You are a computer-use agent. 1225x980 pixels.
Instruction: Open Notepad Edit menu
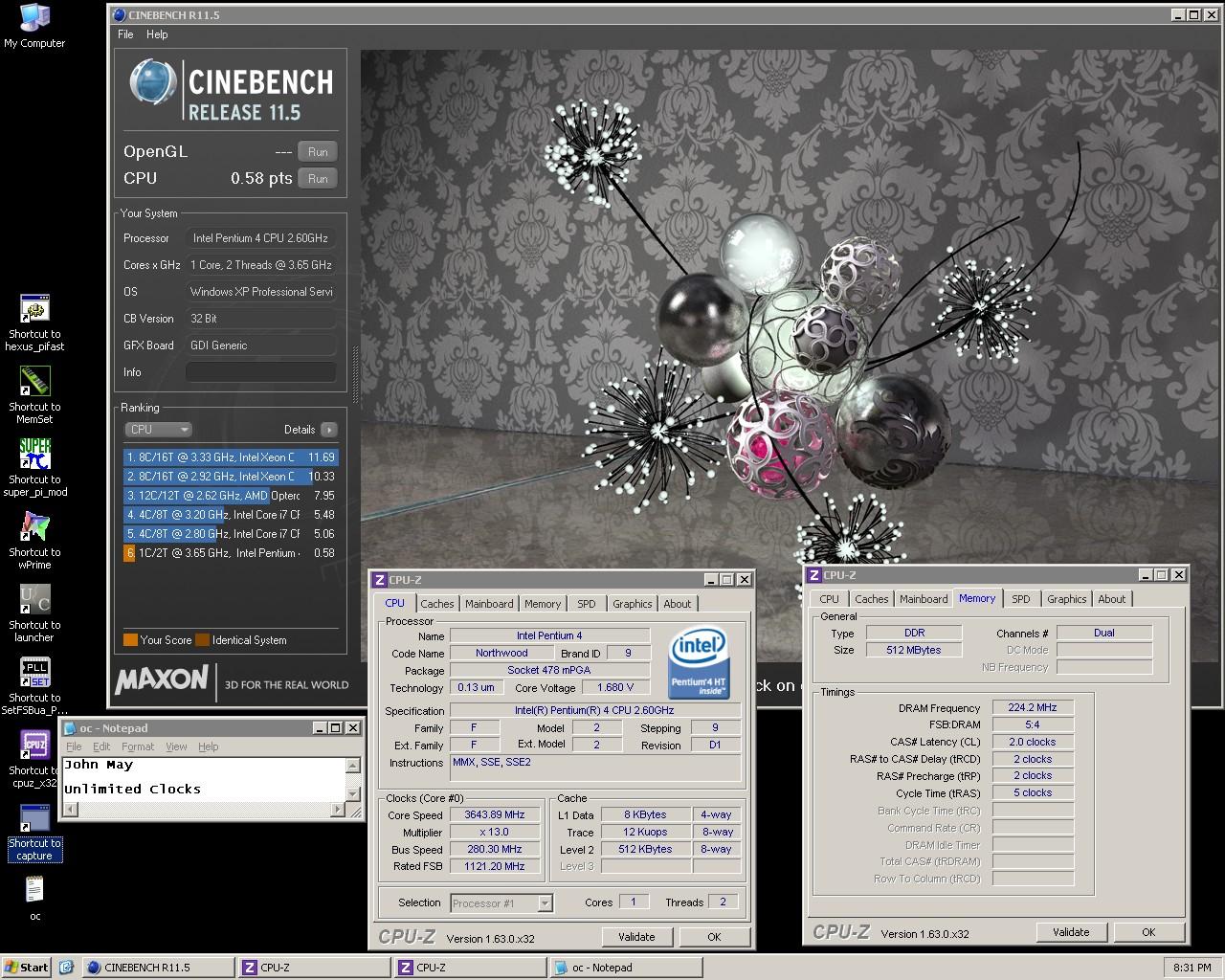[101, 746]
